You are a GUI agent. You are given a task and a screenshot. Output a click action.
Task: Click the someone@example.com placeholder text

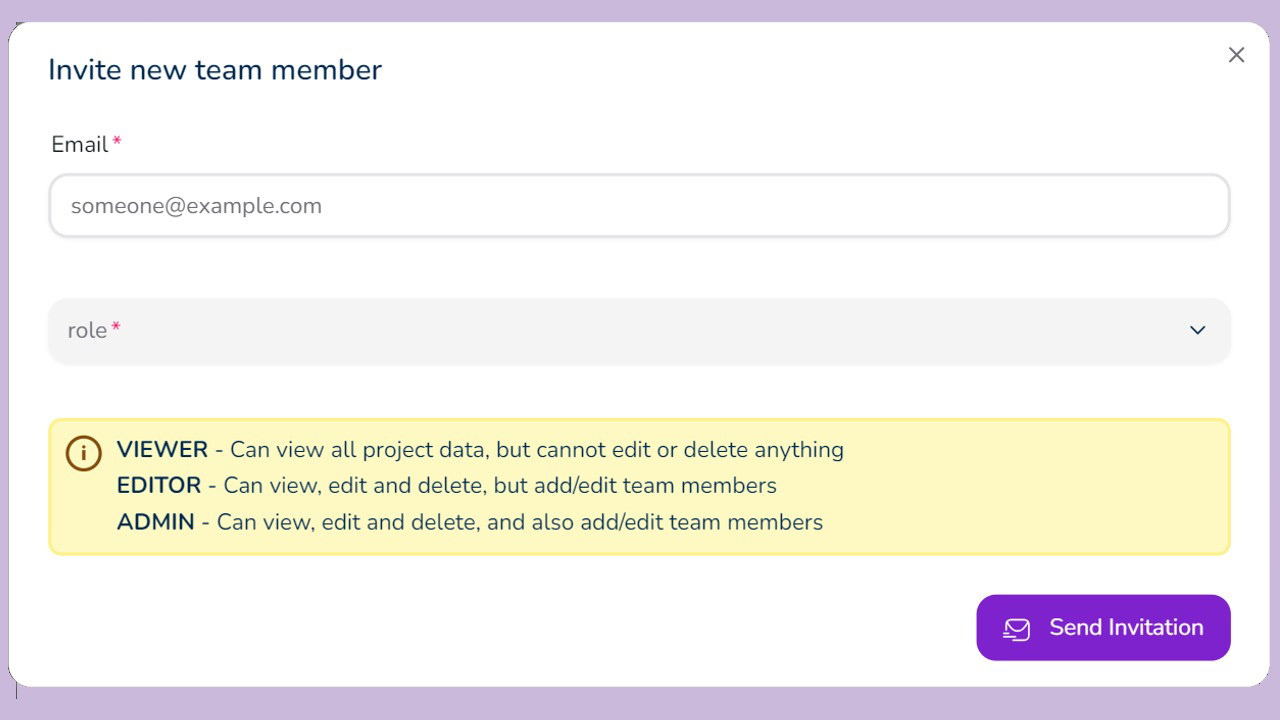click(196, 206)
